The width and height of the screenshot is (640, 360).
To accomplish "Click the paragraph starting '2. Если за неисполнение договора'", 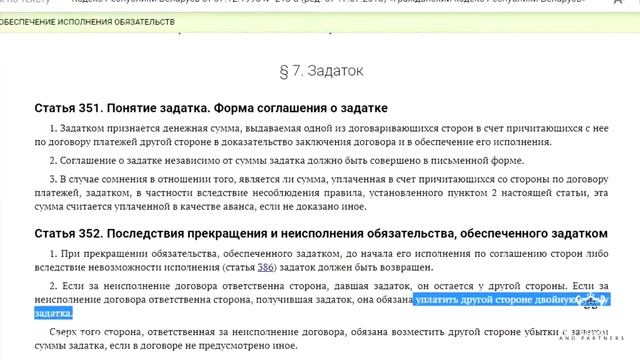I will click(x=321, y=300).
